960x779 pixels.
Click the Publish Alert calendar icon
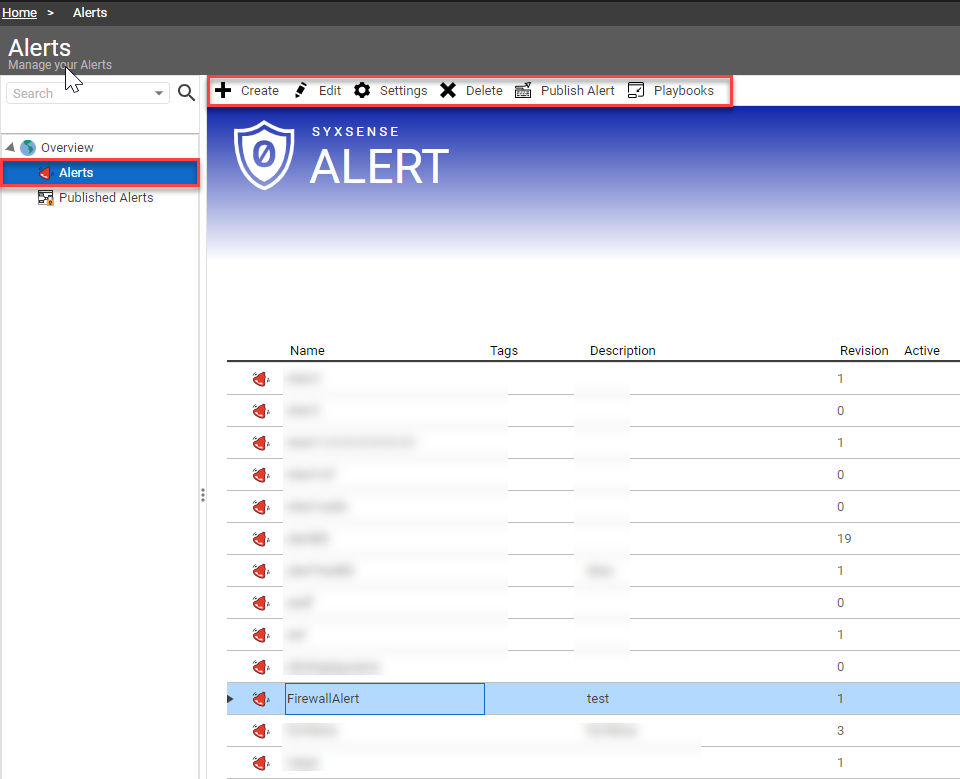[x=523, y=90]
